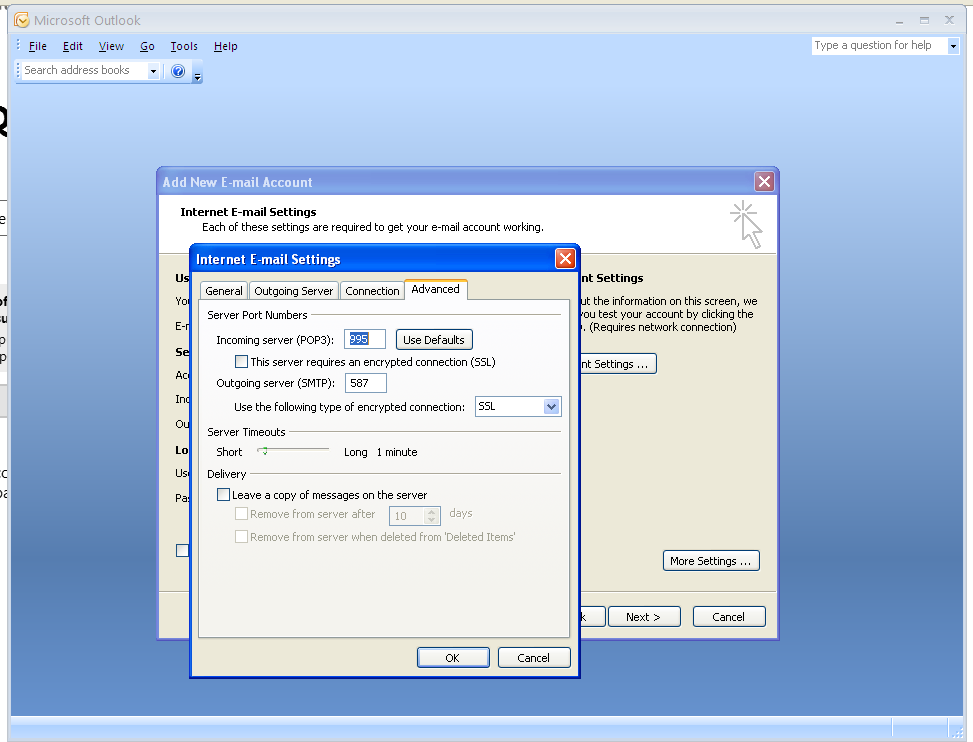Click the Microsoft Outlook title bar icon
Viewport: 973px width, 742px height.
click(22, 20)
